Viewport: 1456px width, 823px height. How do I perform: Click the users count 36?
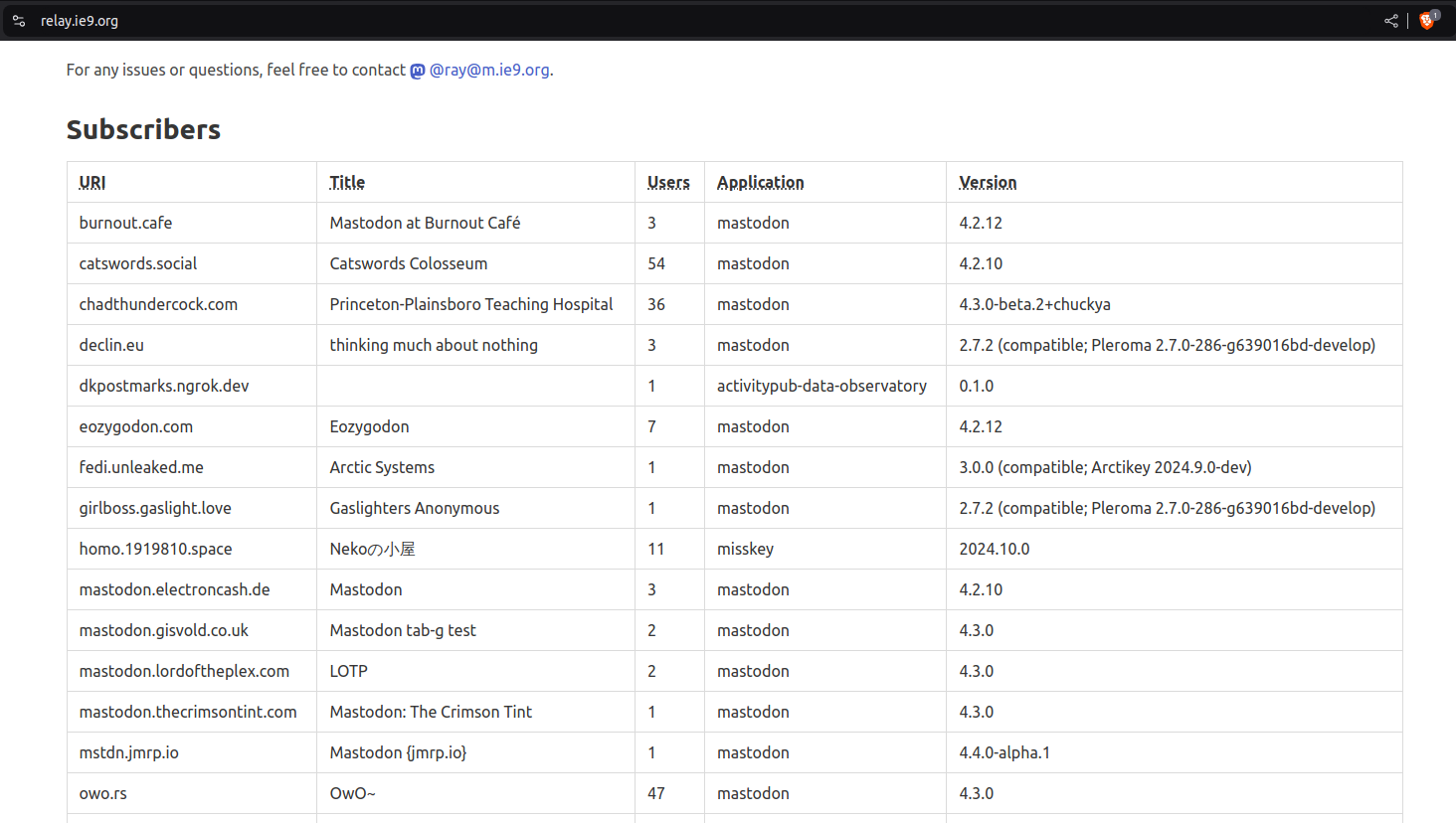point(656,304)
